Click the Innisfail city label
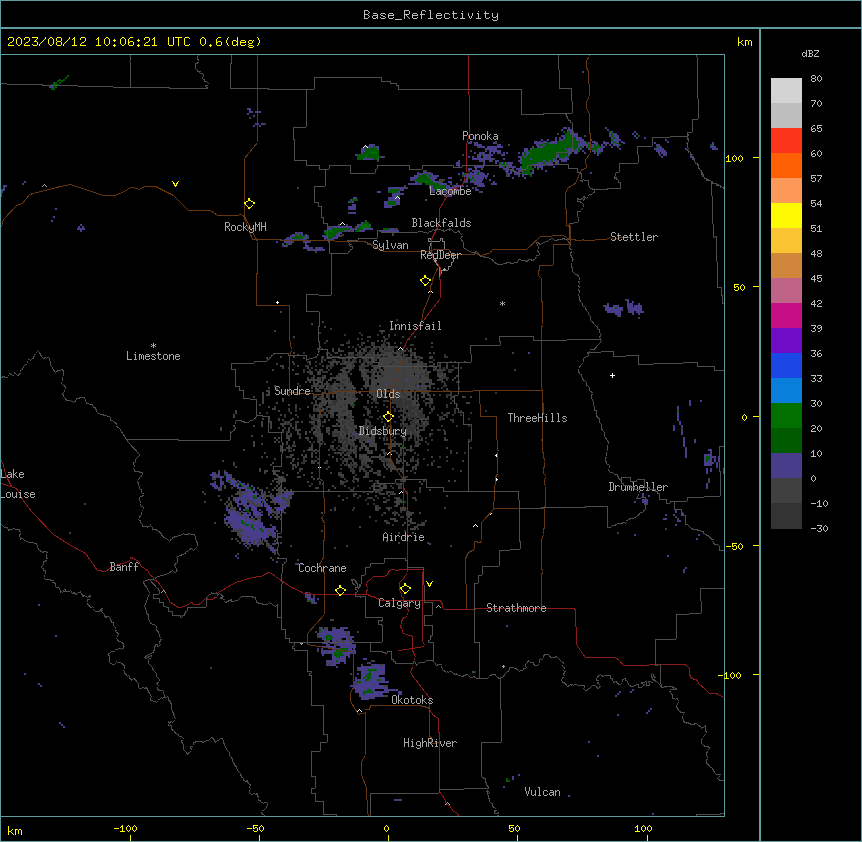This screenshot has height=842, width=862. [x=415, y=326]
